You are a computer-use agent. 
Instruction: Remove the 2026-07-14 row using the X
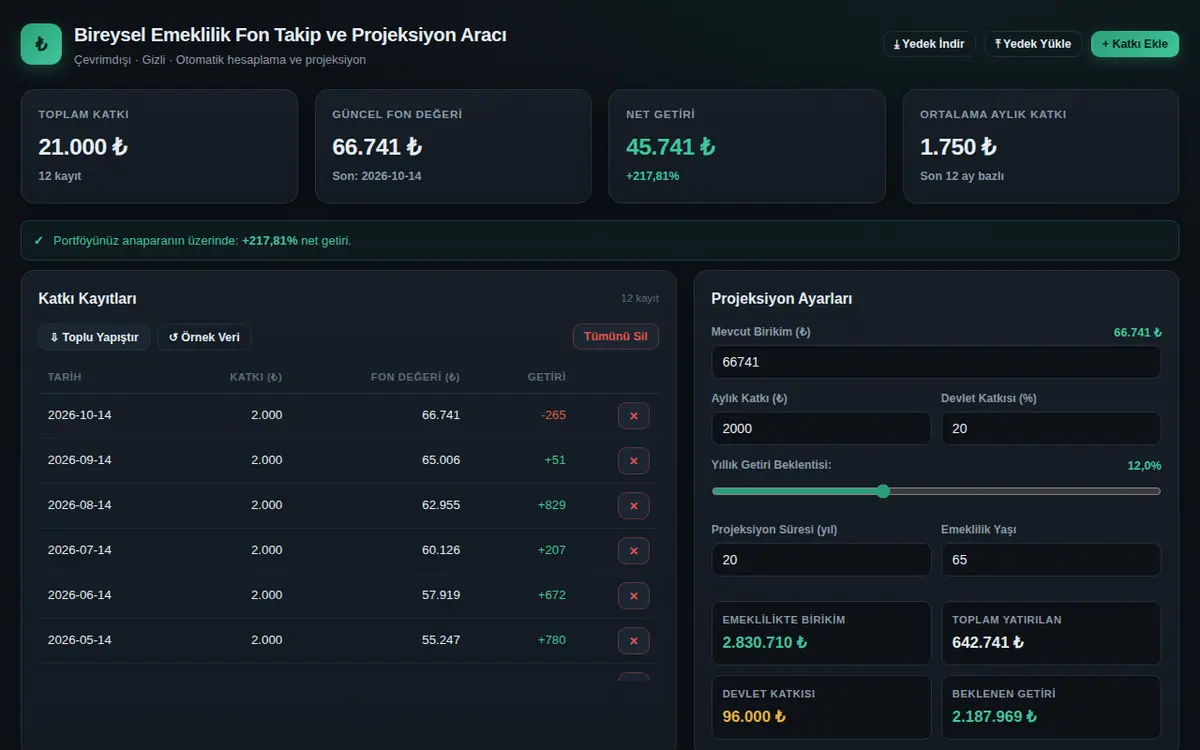point(633,550)
